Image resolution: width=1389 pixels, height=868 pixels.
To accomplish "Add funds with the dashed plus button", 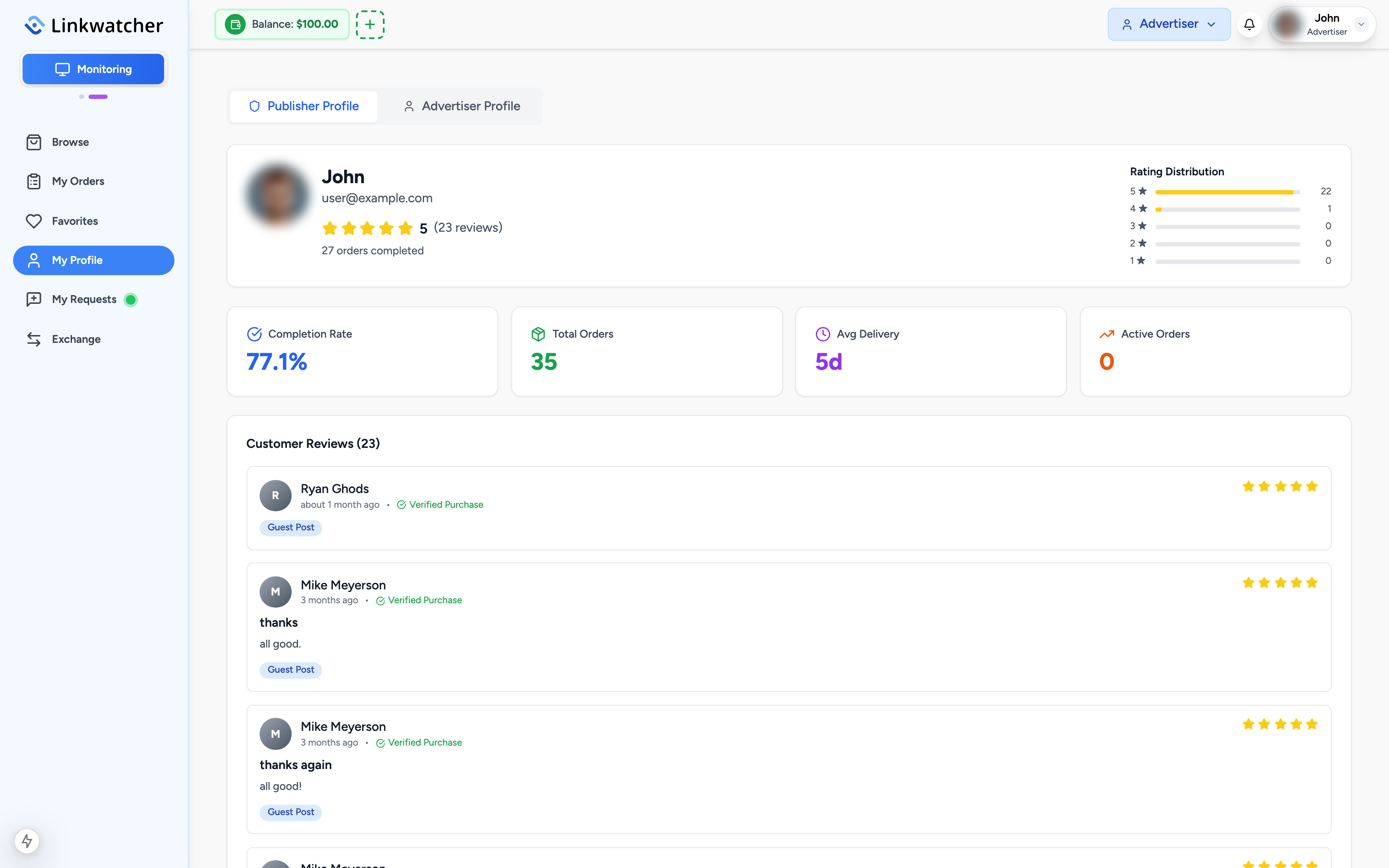I will 370,24.
